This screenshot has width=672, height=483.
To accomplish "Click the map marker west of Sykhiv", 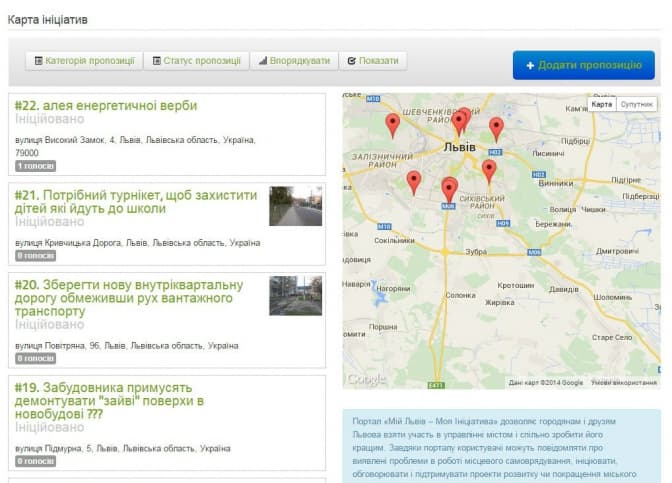I will coord(414,181).
